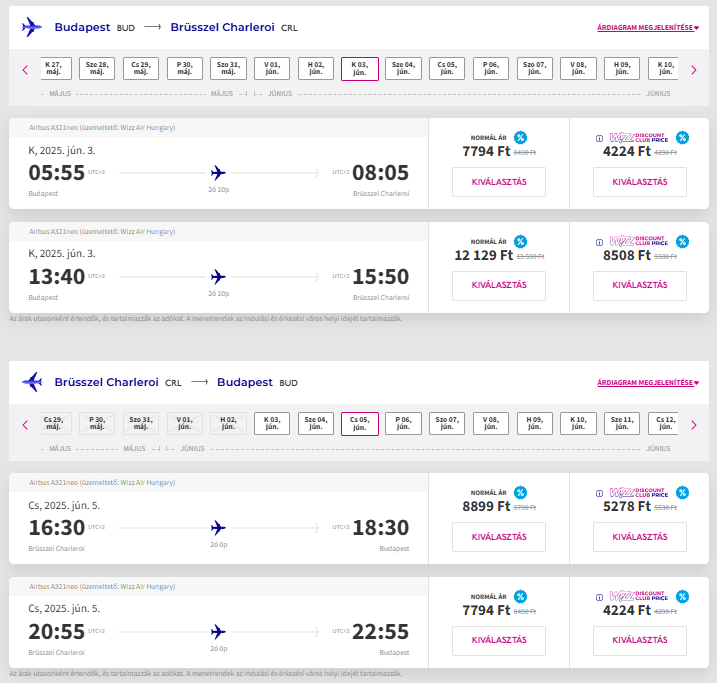The height and width of the screenshot is (683, 717).
Task: Show later outbound dates with right arrow
Action: (692, 69)
